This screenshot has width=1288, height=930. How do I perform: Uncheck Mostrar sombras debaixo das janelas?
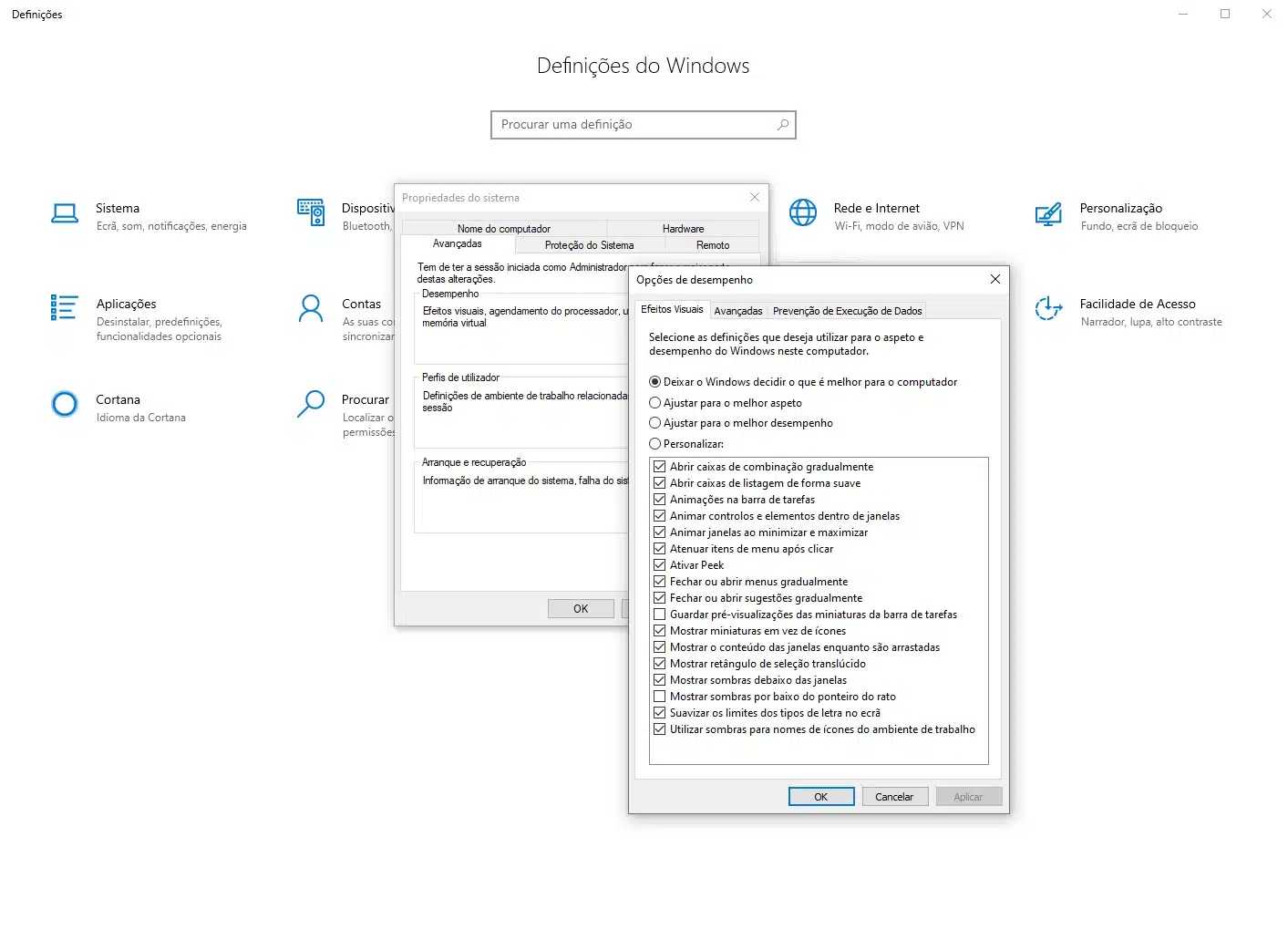point(659,680)
